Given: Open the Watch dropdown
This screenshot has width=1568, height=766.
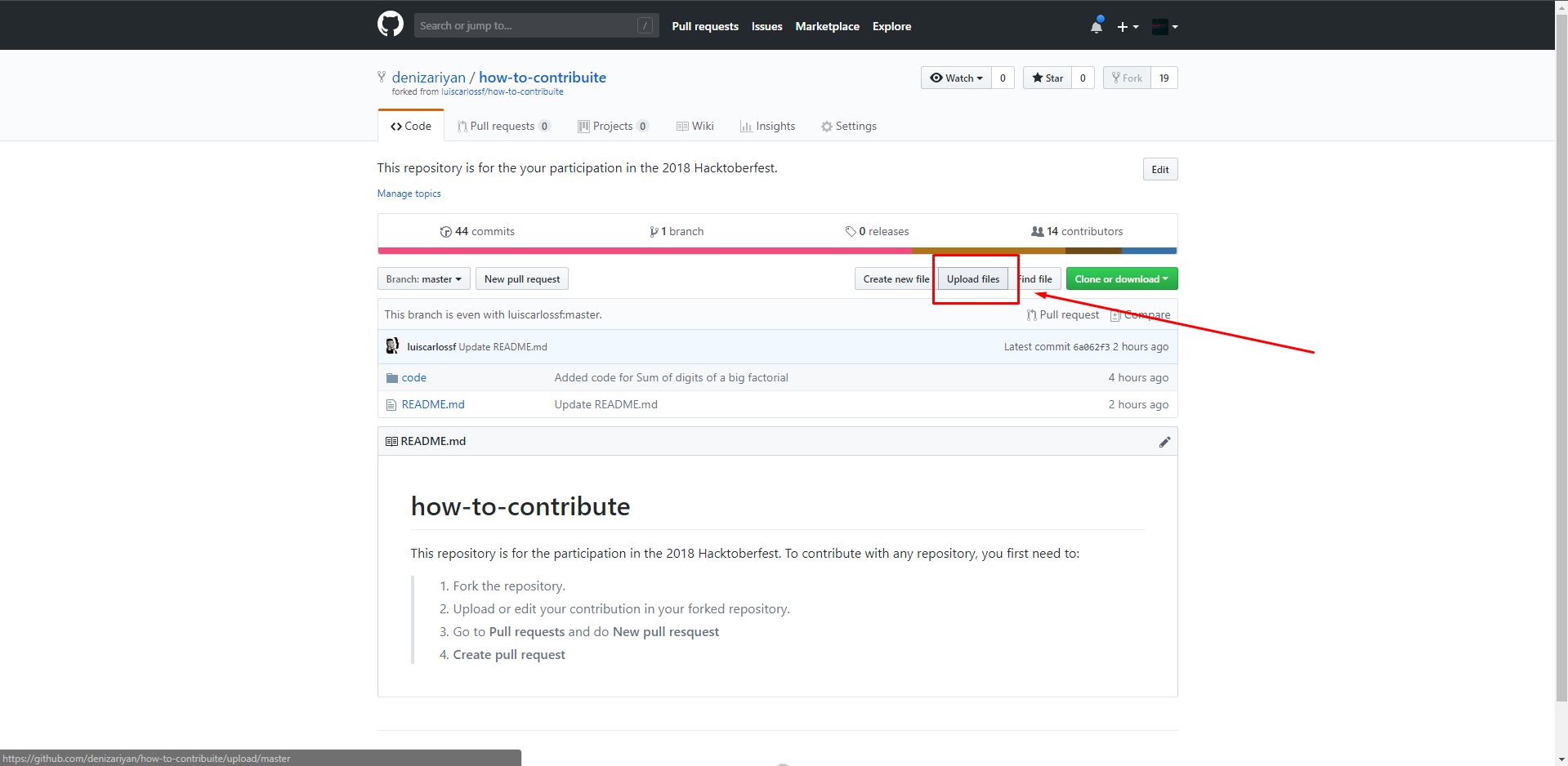Looking at the screenshot, I should click(956, 78).
